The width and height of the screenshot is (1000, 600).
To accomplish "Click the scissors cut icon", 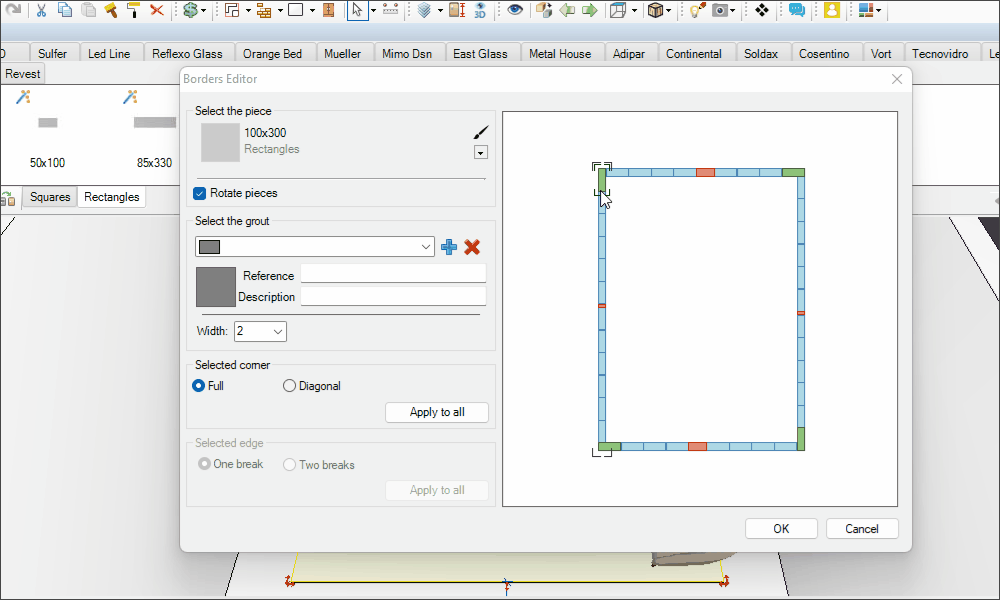I will click(41, 10).
